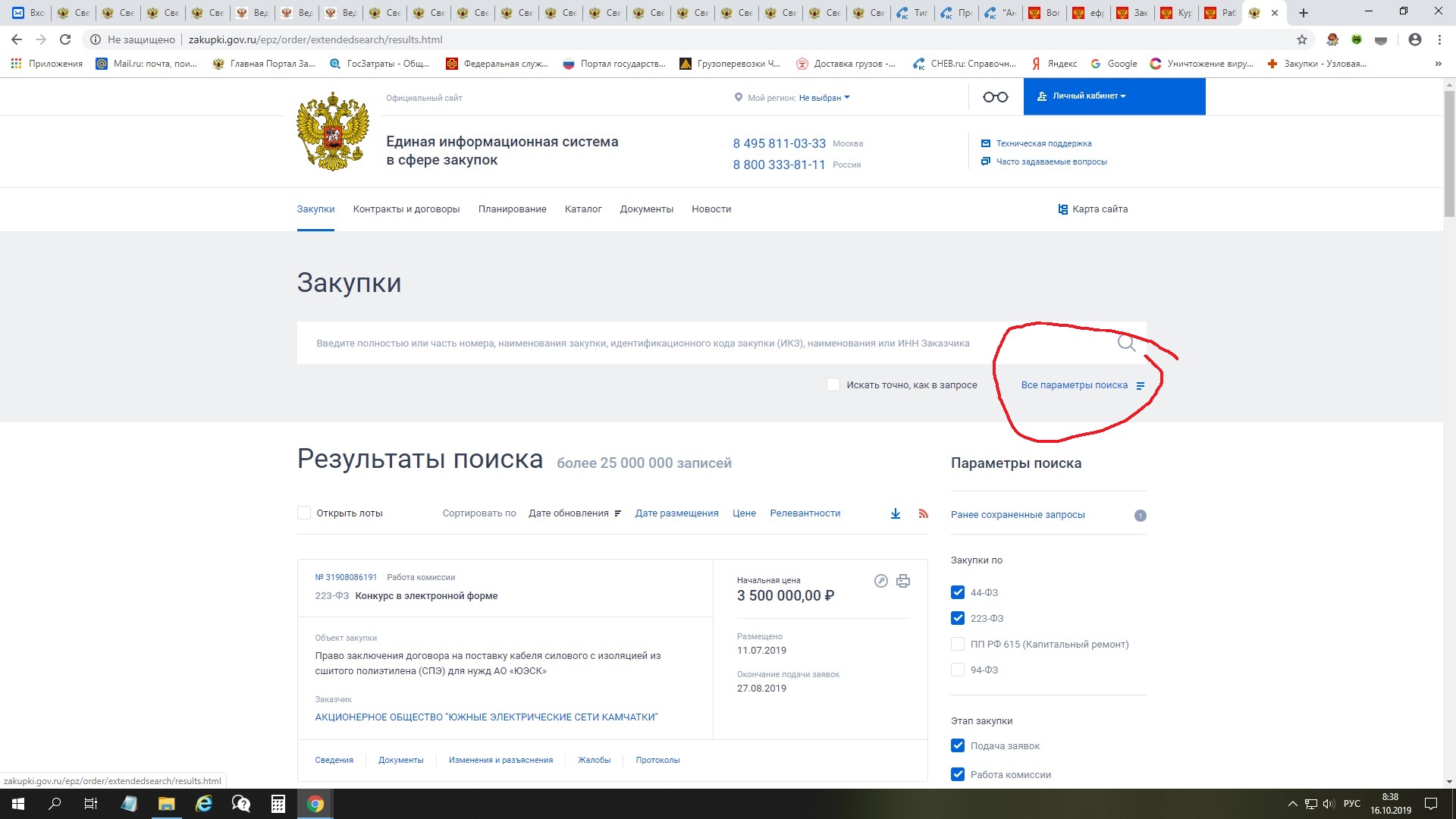Image resolution: width=1456 pixels, height=819 pixels.
Task: Click the page vertical scrollbar
Action: click(1449, 152)
